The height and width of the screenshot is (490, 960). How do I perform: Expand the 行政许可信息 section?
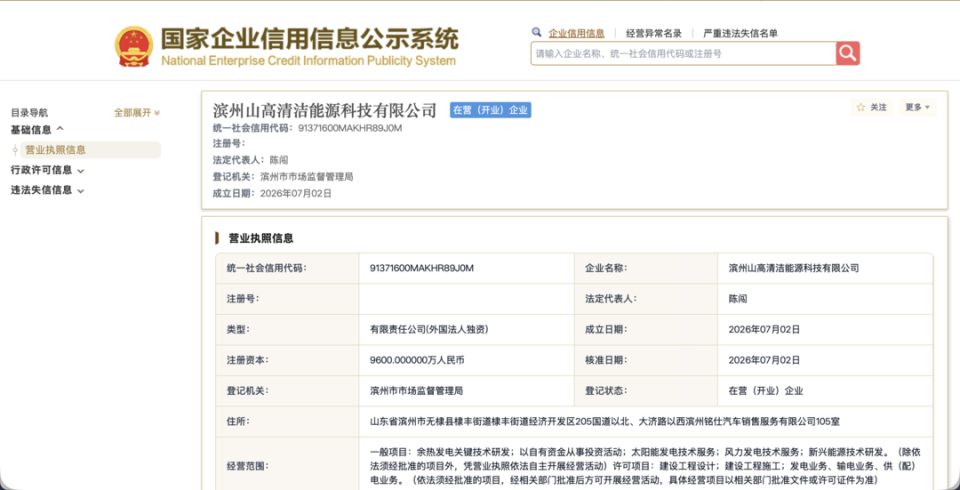coord(47,170)
